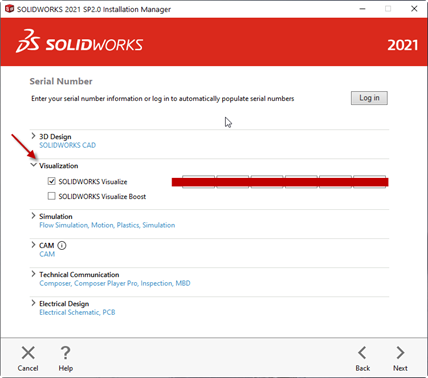Open Help with the question mark icon
The image size is (428, 378).
(x=65, y=353)
